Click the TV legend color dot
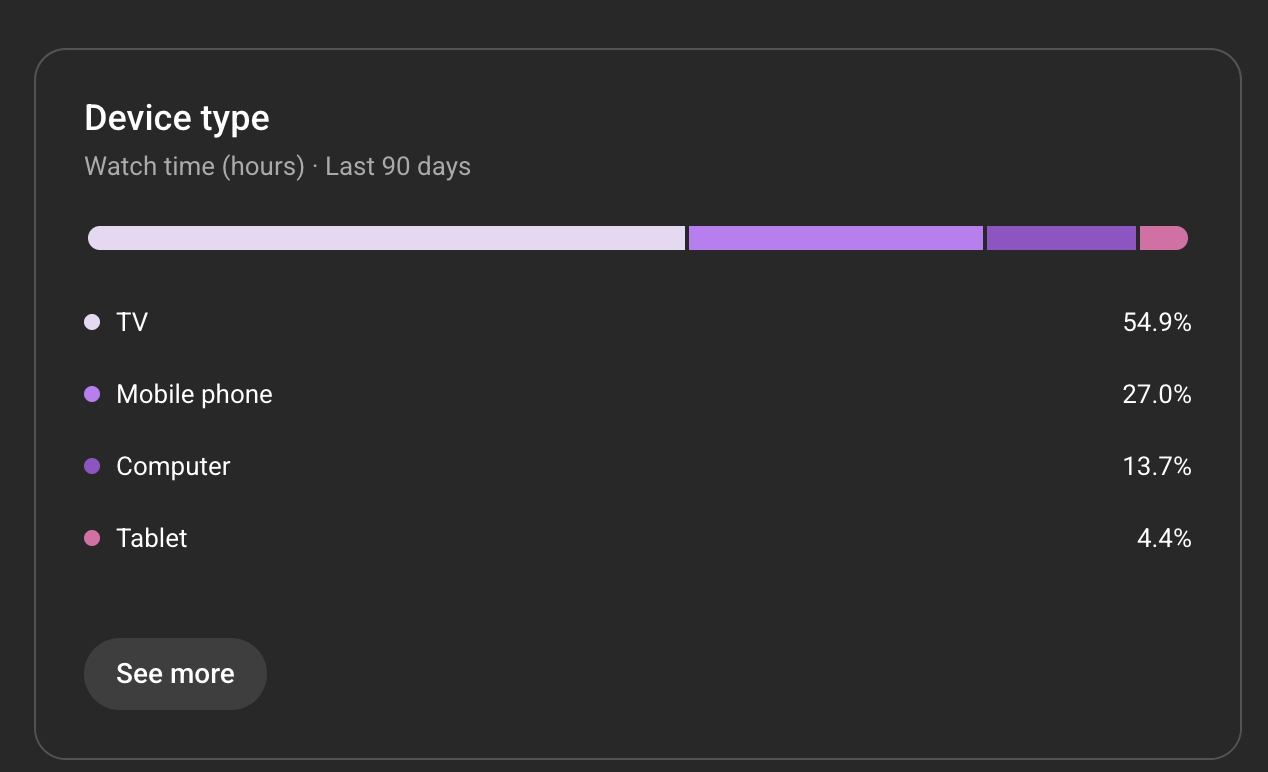The width and height of the screenshot is (1268, 772). click(x=92, y=322)
